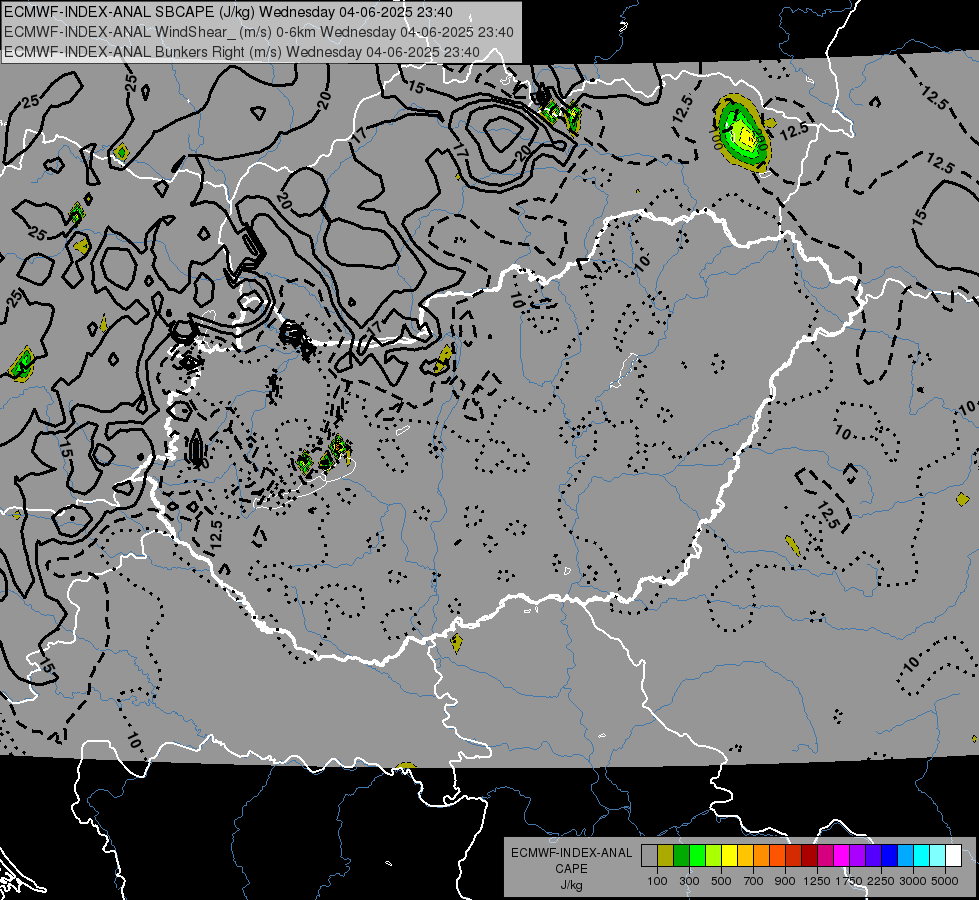Select the olive legend swatch after 100
The width and height of the screenshot is (979, 900).
pyautogui.click(x=666, y=856)
